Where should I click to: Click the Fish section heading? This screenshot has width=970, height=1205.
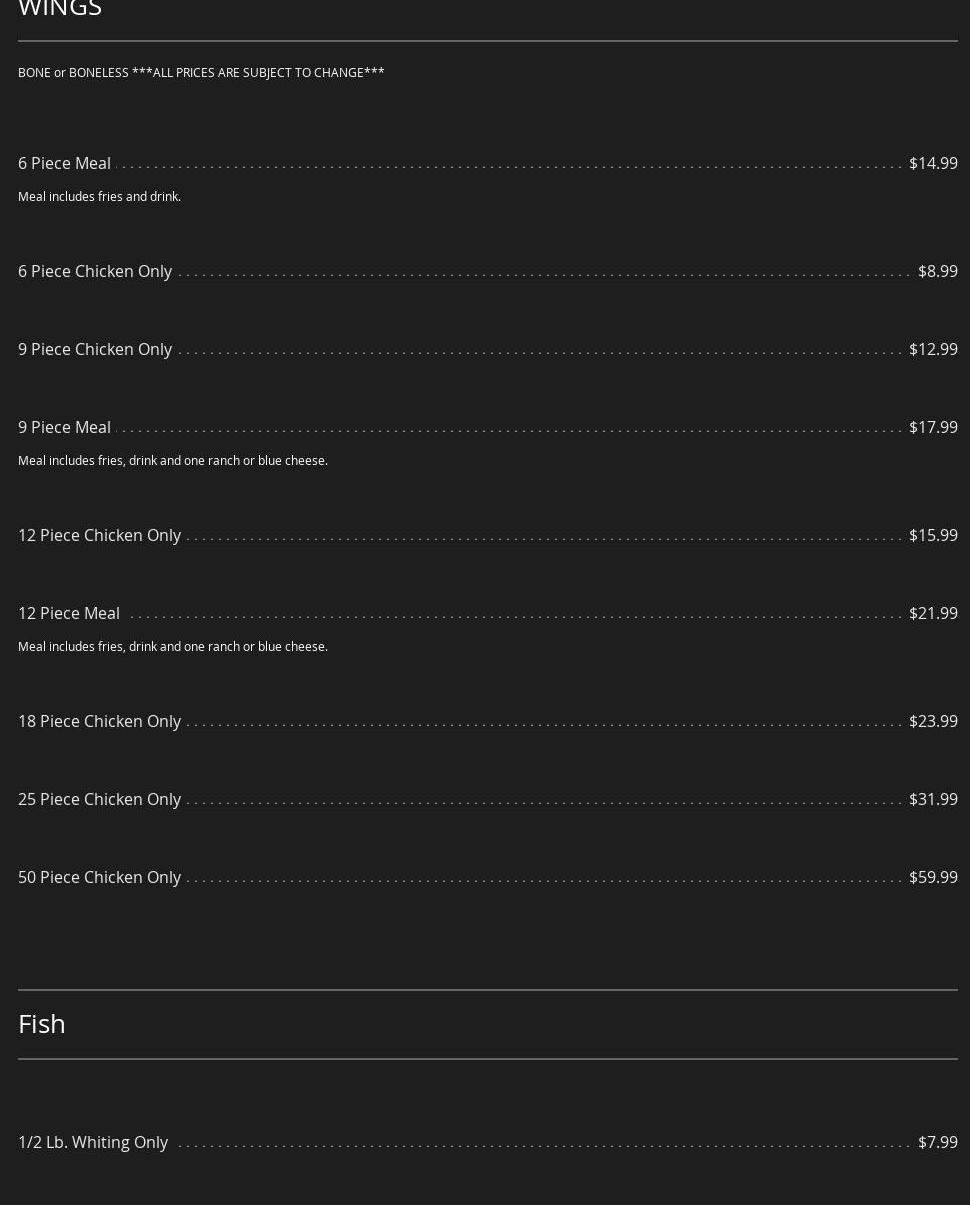42,1023
